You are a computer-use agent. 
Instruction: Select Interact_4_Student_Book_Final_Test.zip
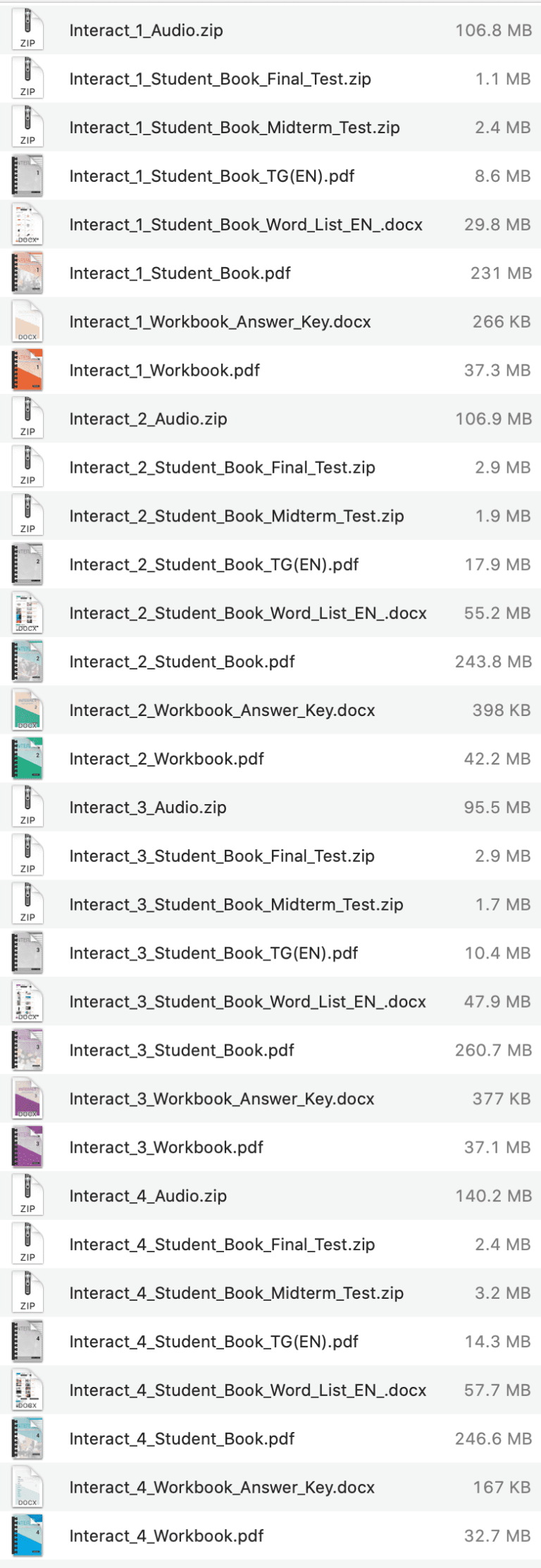223,1245
